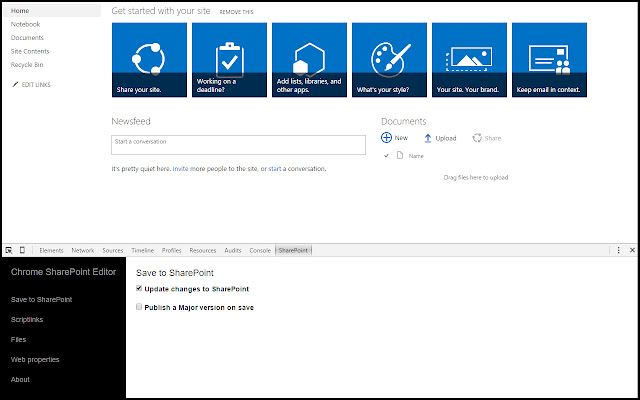Open Scriptlinks in the SharePoint Editor sidebar
The image size is (640, 400).
27,320
